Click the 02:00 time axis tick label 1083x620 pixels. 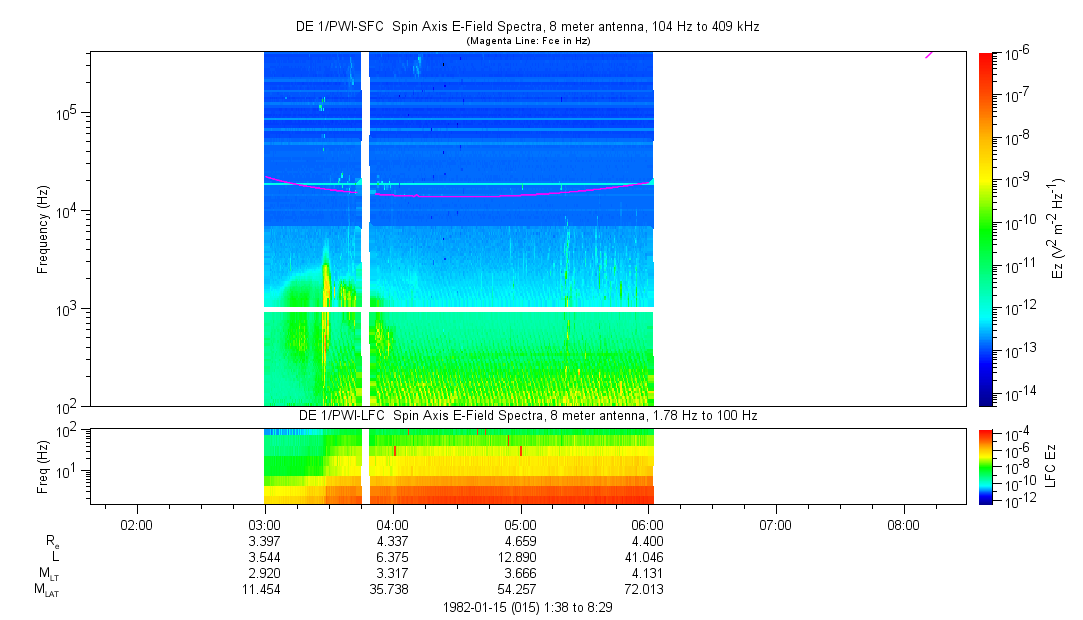(136, 523)
